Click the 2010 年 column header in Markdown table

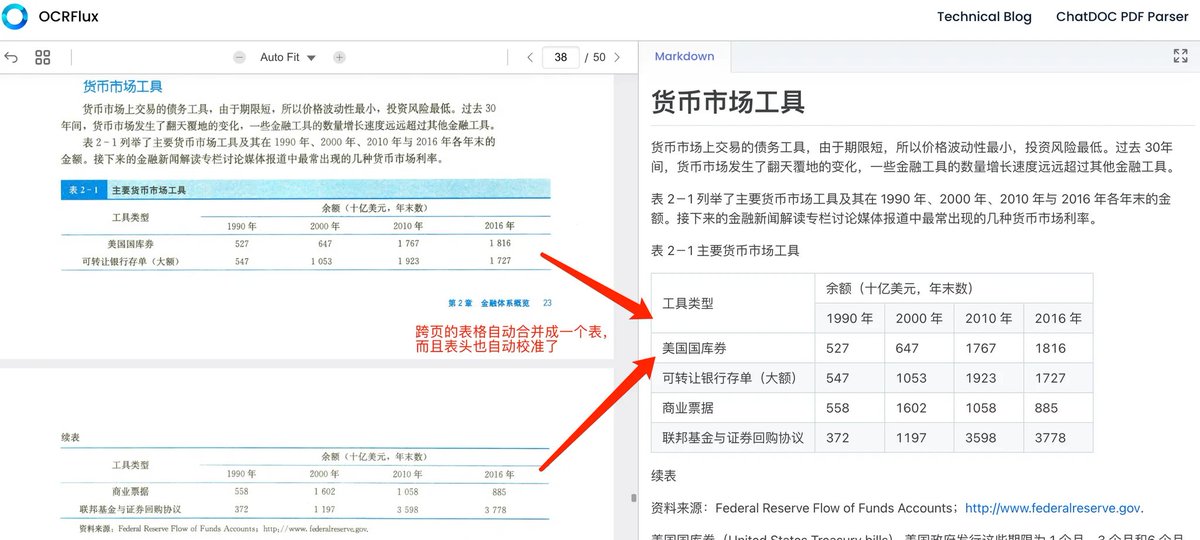[x=988, y=319]
